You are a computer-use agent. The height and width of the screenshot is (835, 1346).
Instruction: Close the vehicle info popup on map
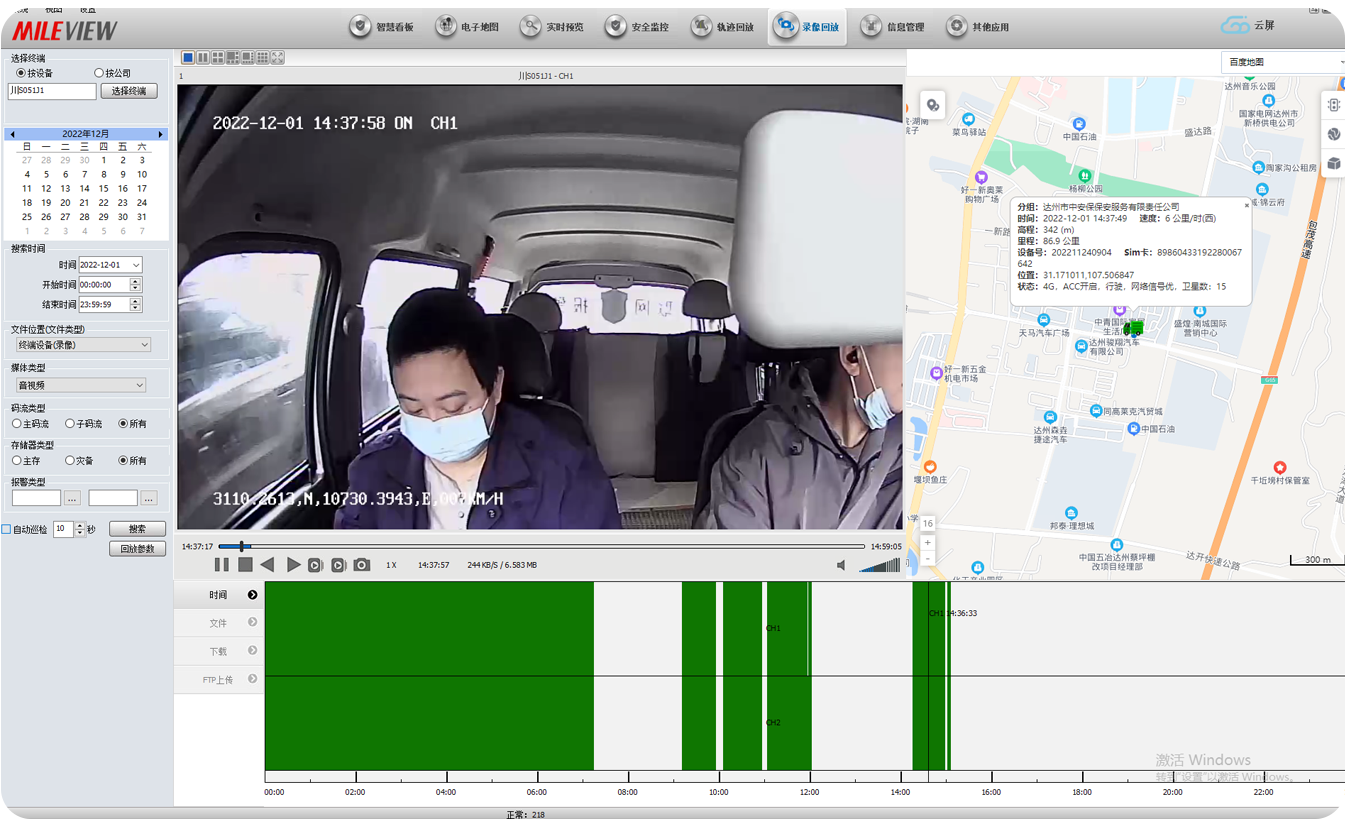coord(1247,205)
